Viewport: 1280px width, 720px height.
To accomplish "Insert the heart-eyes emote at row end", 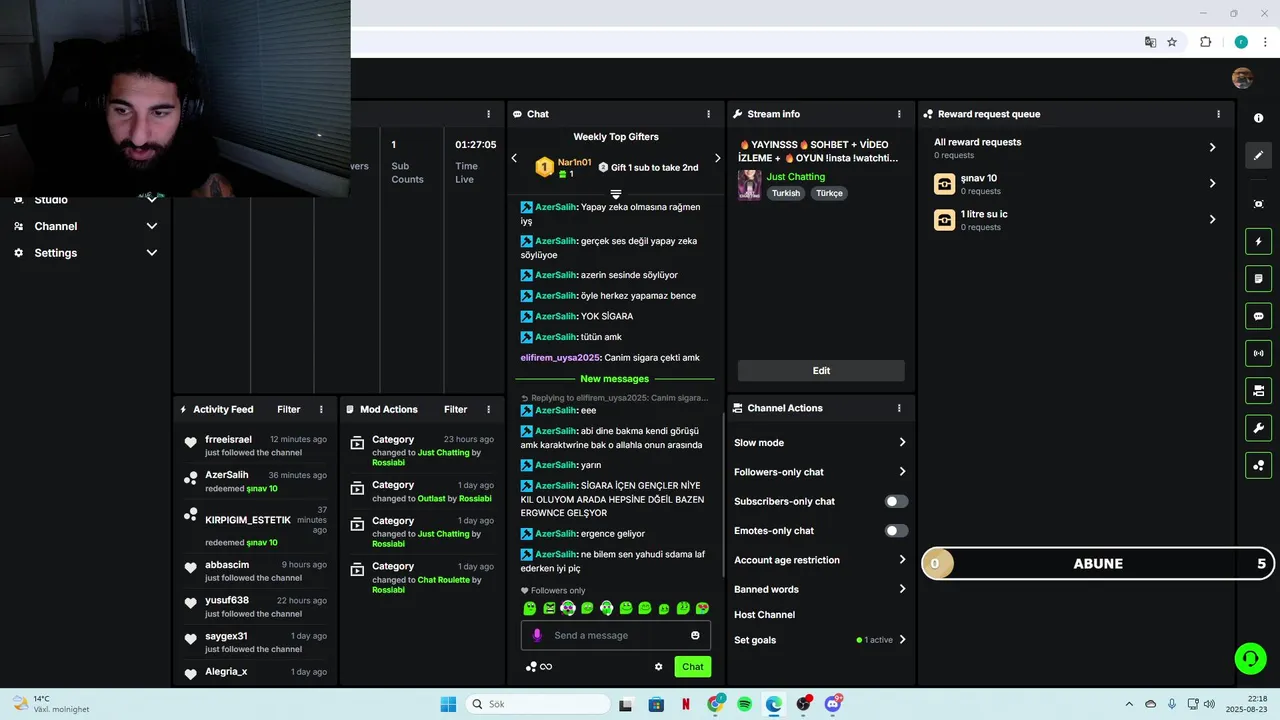I will [702, 608].
